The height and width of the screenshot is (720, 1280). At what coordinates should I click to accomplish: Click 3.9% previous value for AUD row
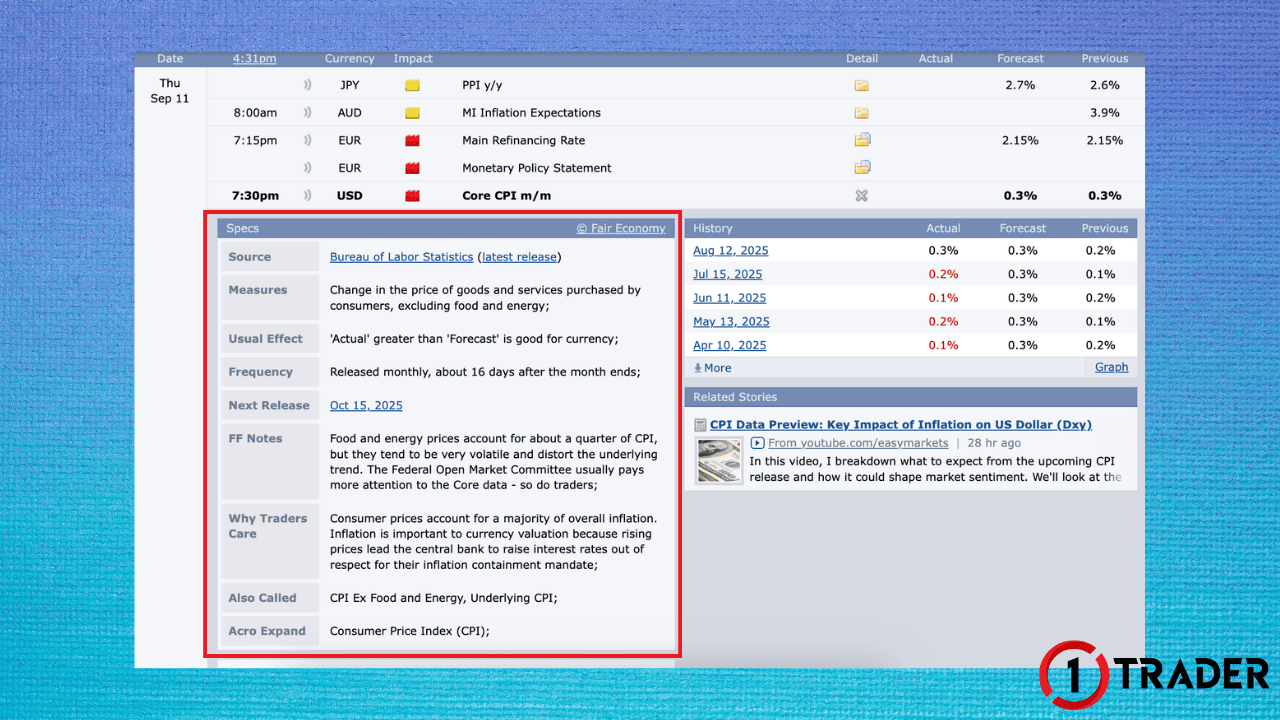tap(1105, 113)
